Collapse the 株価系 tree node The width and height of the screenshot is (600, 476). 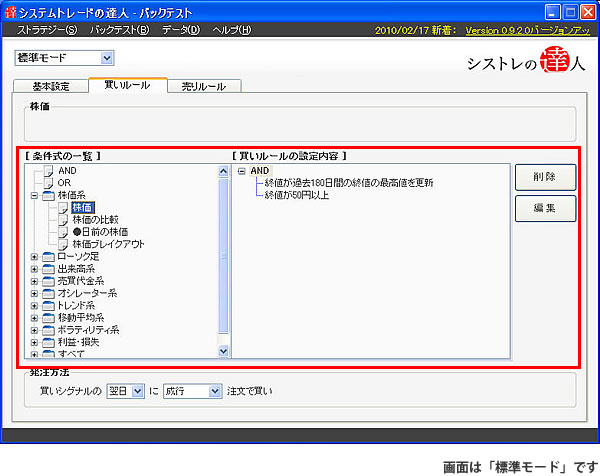tap(35, 196)
